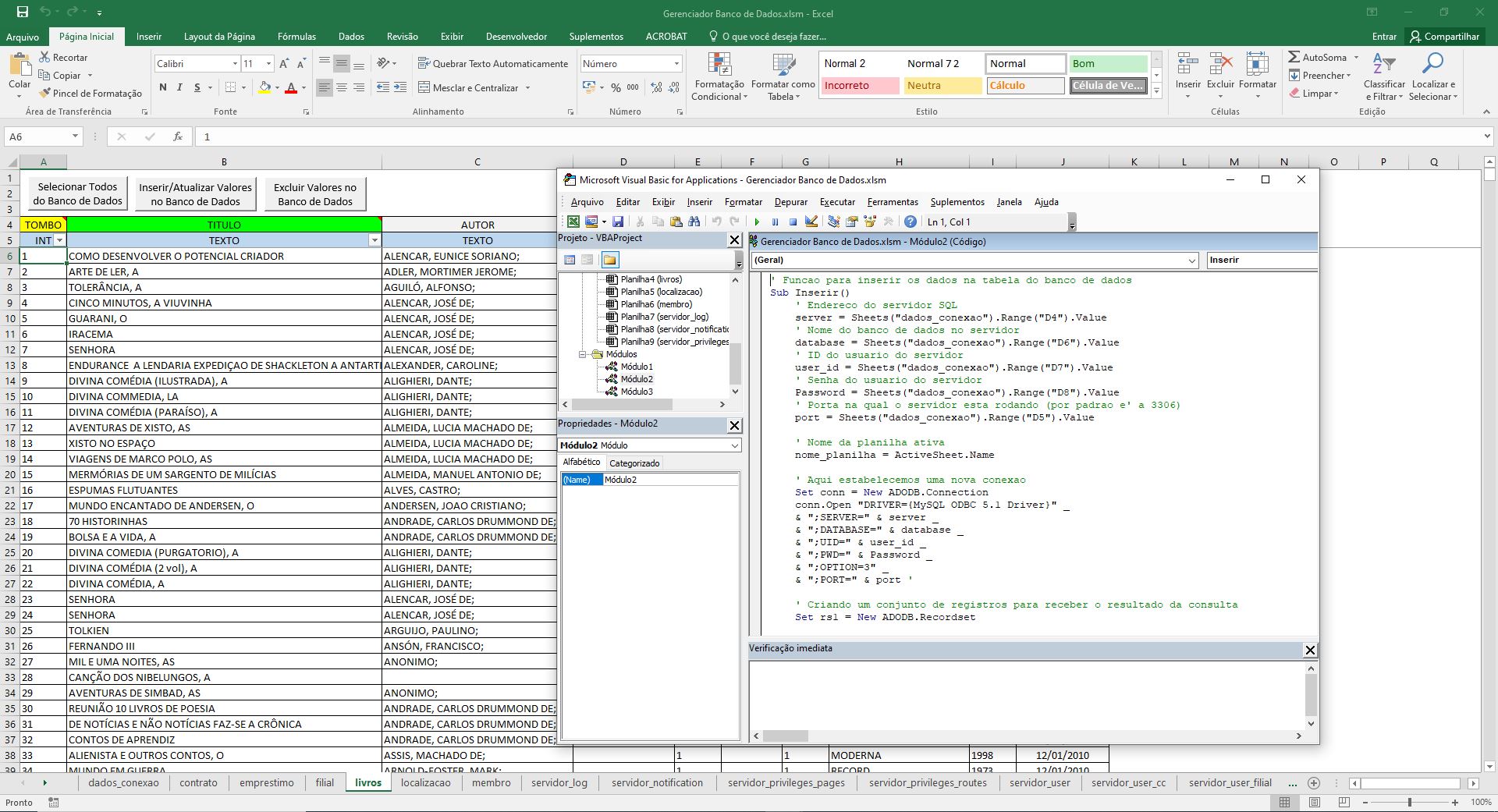Image resolution: width=1498 pixels, height=812 pixels.
Task: Open the Desenvolvedor ribbon tab
Action: pos(516,37)
